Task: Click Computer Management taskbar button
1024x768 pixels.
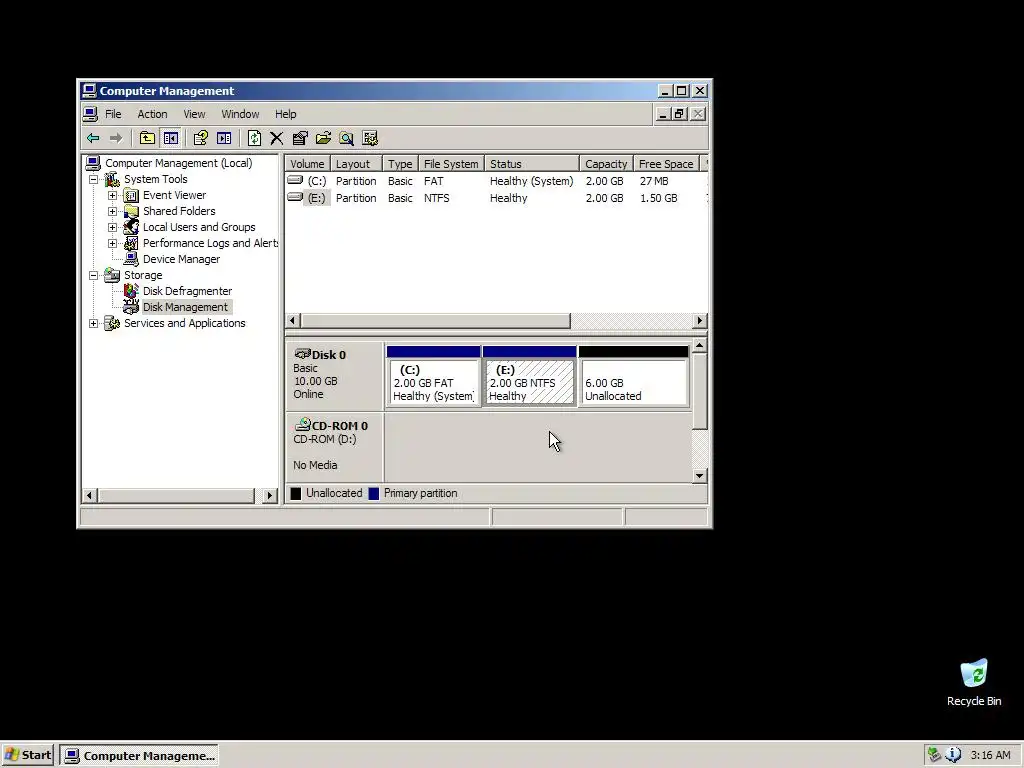Action: pyautogui.click(x=139, y=756)
